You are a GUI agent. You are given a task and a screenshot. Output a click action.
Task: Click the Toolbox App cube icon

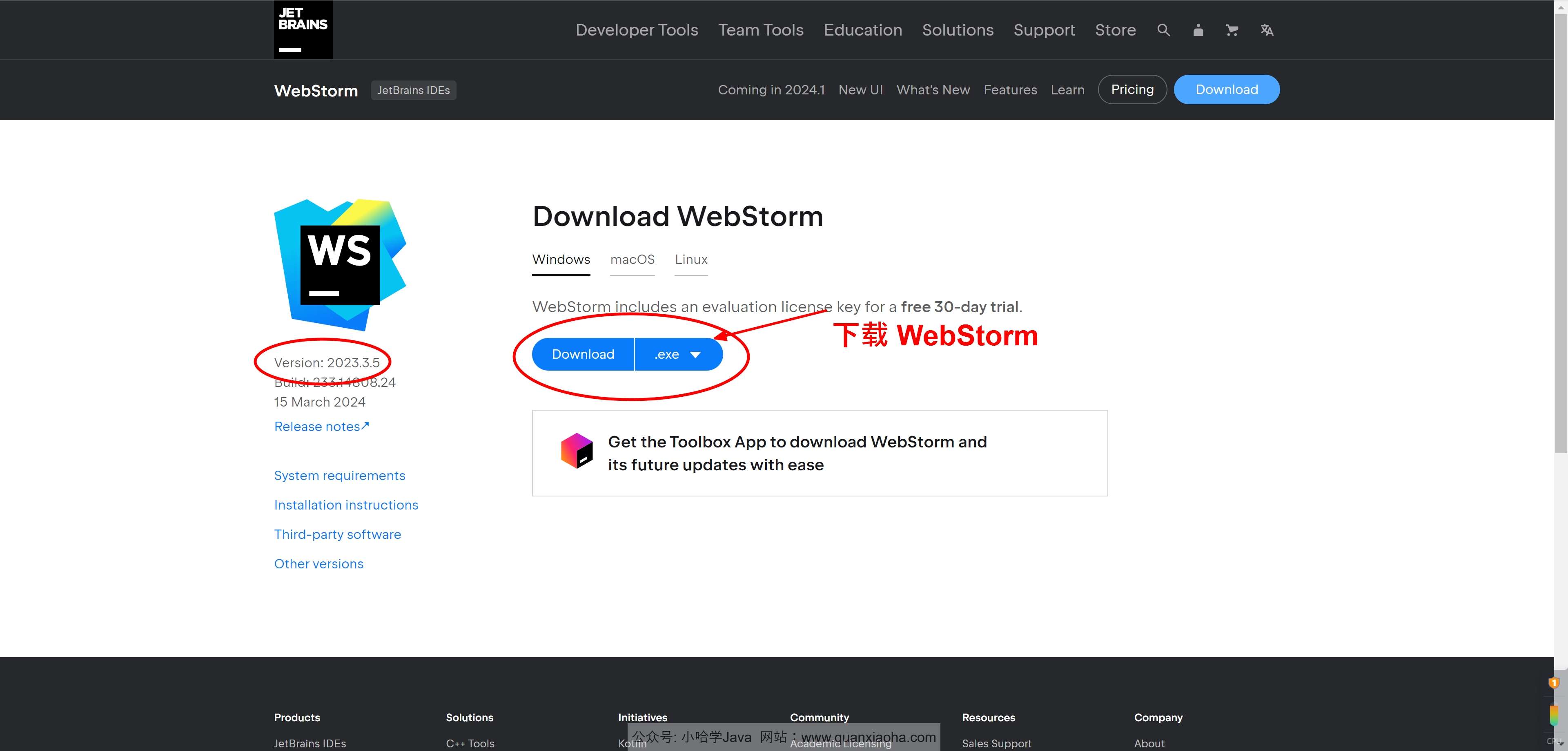[x=577, y=451]
